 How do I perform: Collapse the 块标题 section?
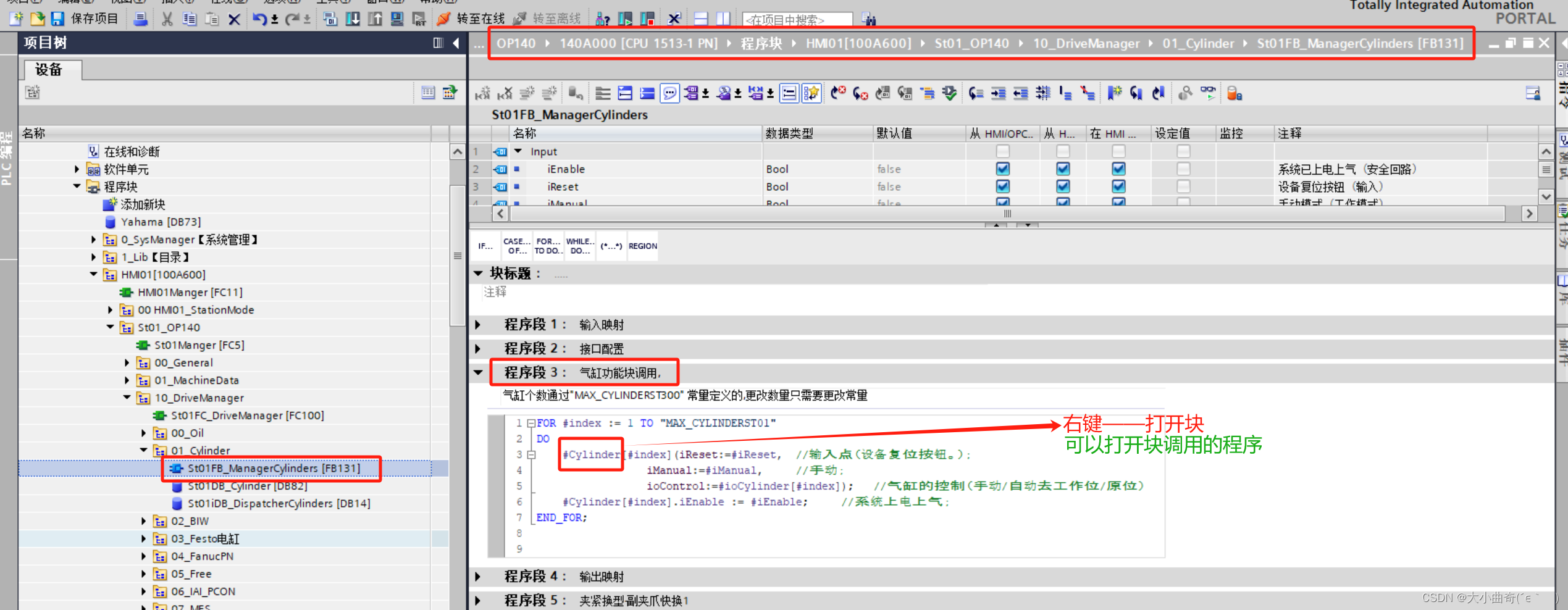point(478,273)
